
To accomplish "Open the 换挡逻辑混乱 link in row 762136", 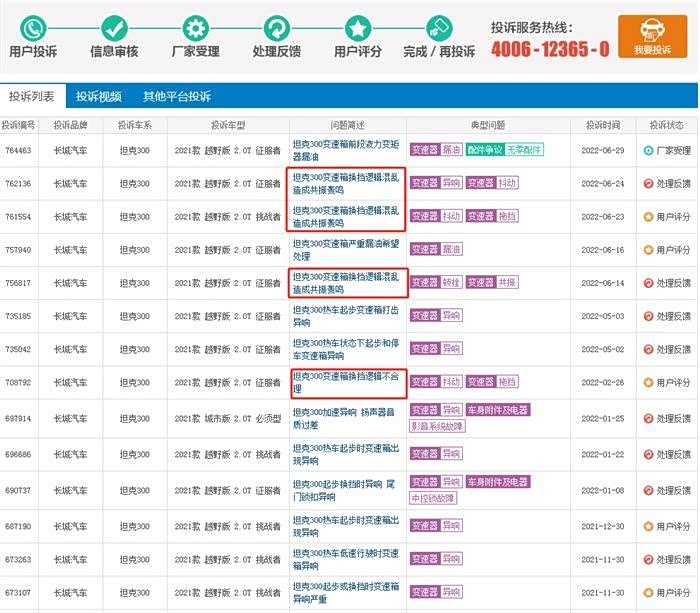I will (346, 183).
